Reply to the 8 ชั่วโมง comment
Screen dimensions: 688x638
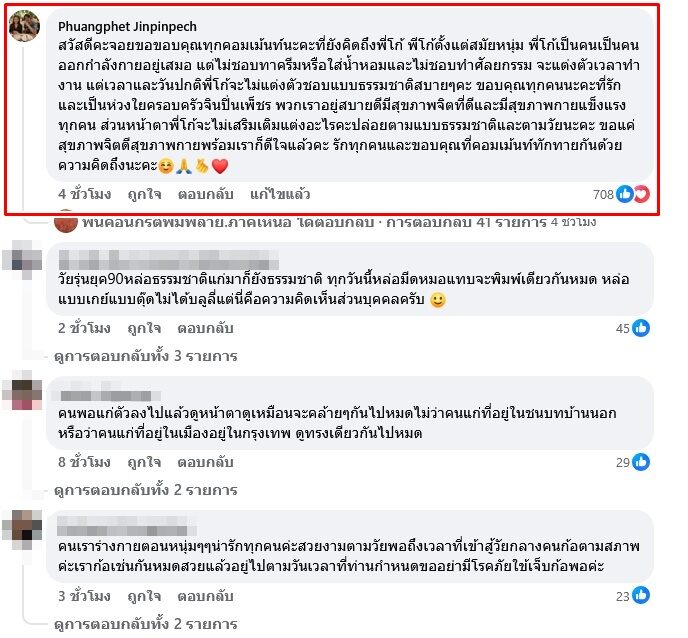(205, 462)
